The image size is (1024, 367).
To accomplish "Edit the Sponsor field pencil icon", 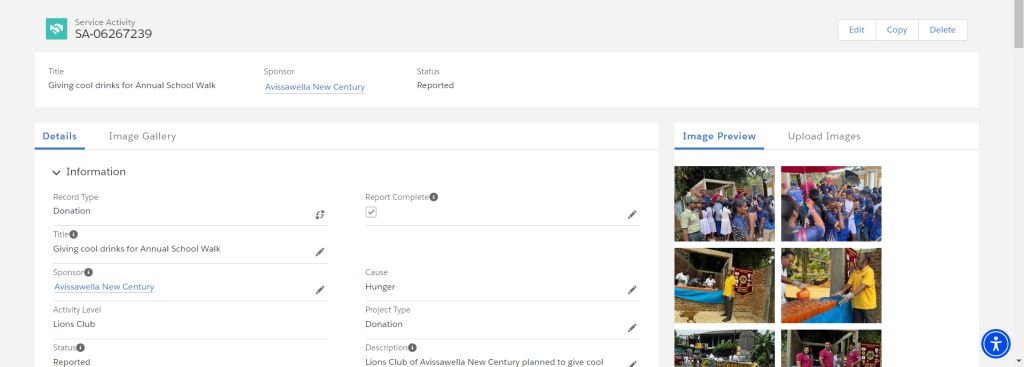I will [320, 290].
